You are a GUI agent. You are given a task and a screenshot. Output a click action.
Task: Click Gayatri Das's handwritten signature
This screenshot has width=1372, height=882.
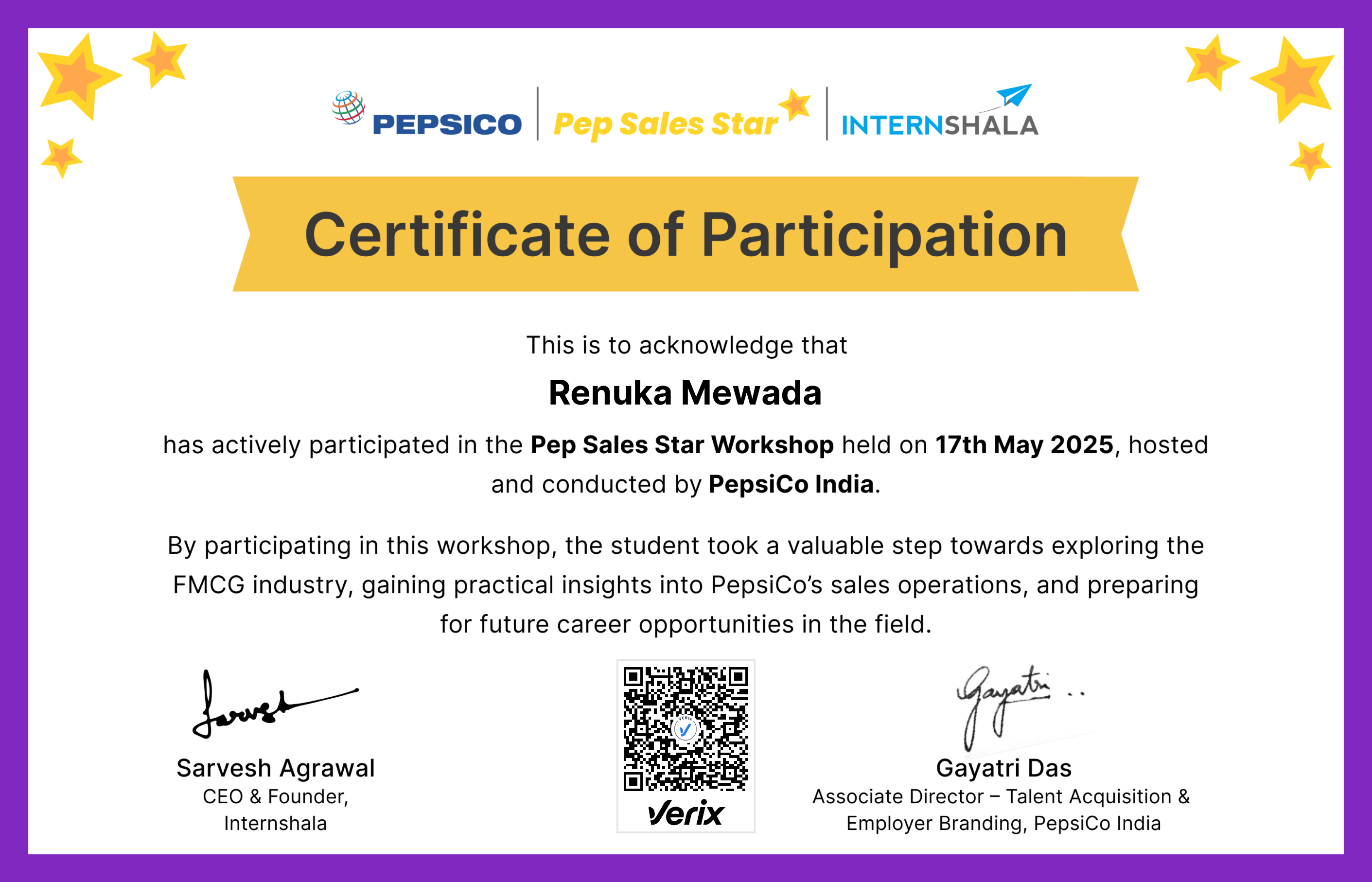click(1020, 707)
